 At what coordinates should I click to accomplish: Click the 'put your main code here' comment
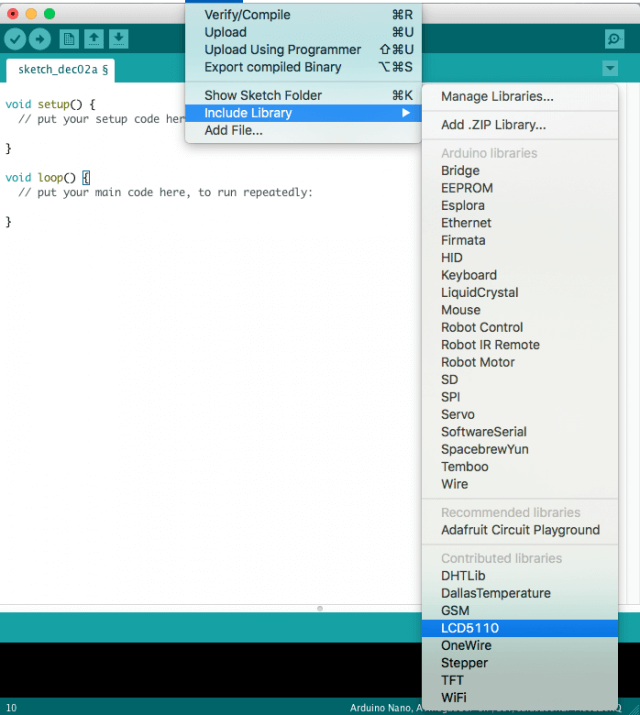165,192
